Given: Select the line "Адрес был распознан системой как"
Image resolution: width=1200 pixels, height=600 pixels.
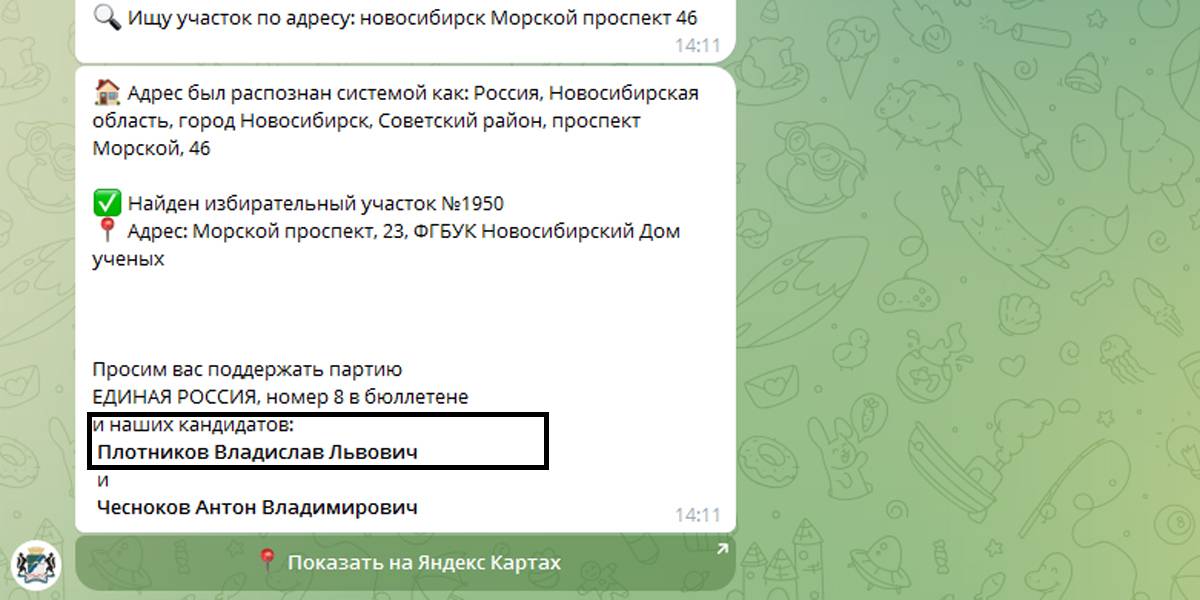Looking at the screenshot, I should [x=297, y=93].
